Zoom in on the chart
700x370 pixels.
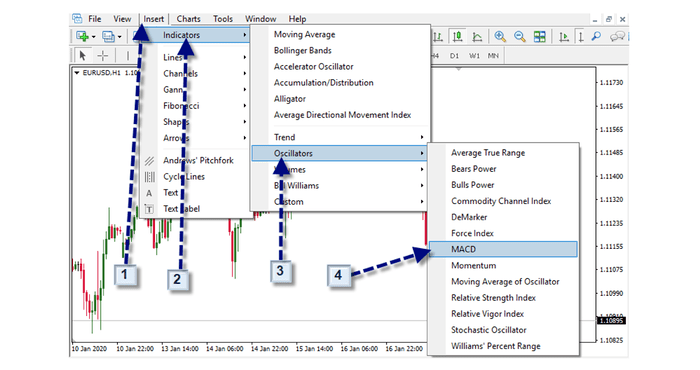coord(500,36)
